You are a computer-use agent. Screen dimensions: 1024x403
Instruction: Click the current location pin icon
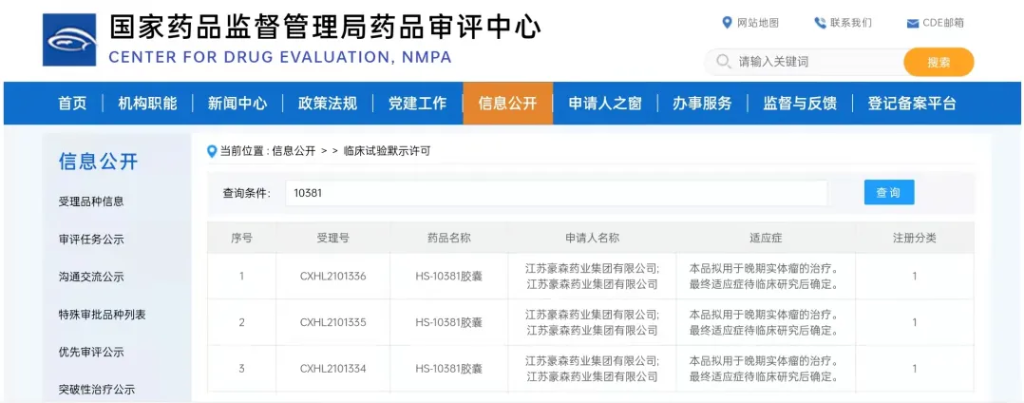211,151
